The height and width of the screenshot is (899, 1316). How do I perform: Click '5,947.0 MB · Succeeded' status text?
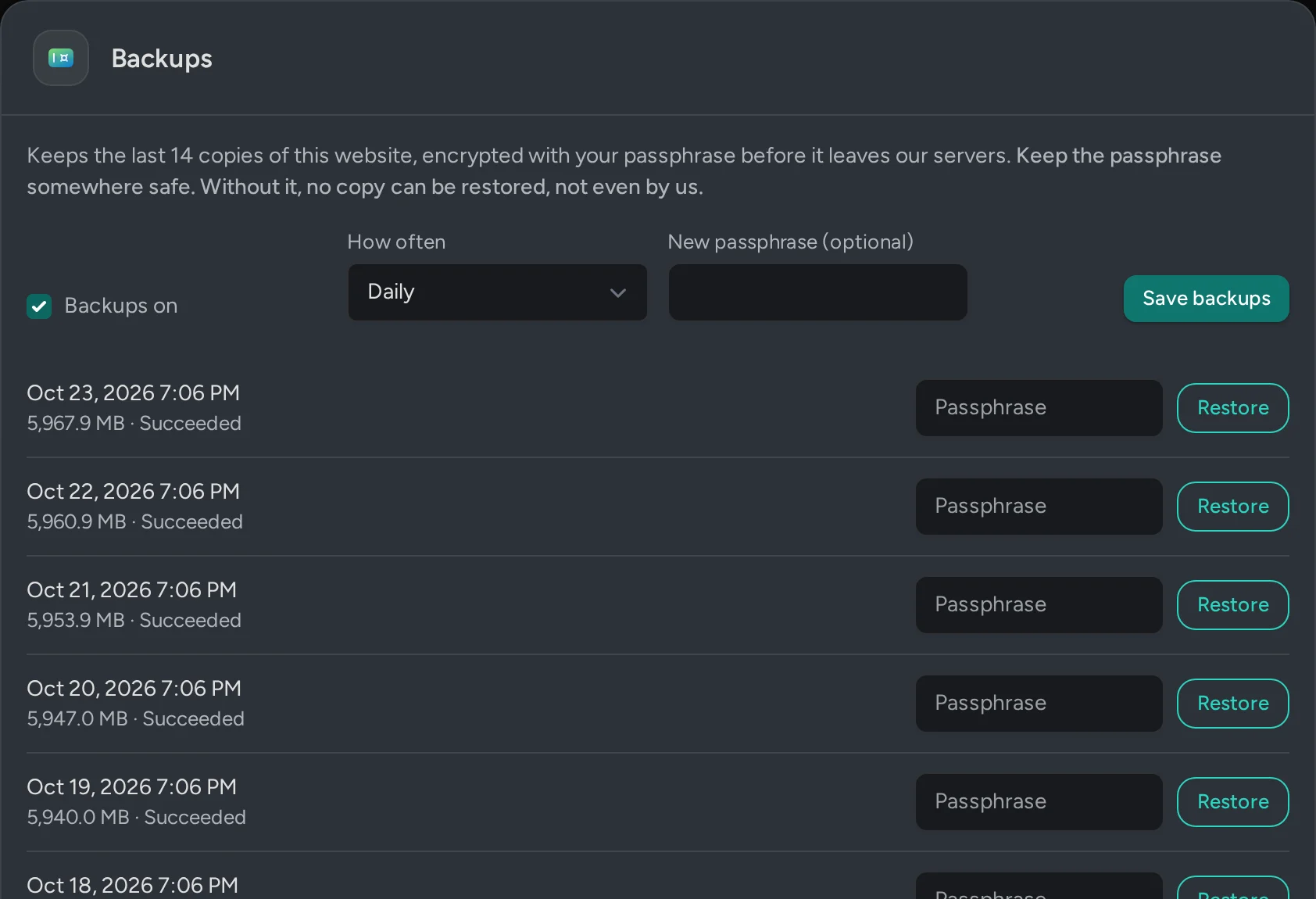136,718
